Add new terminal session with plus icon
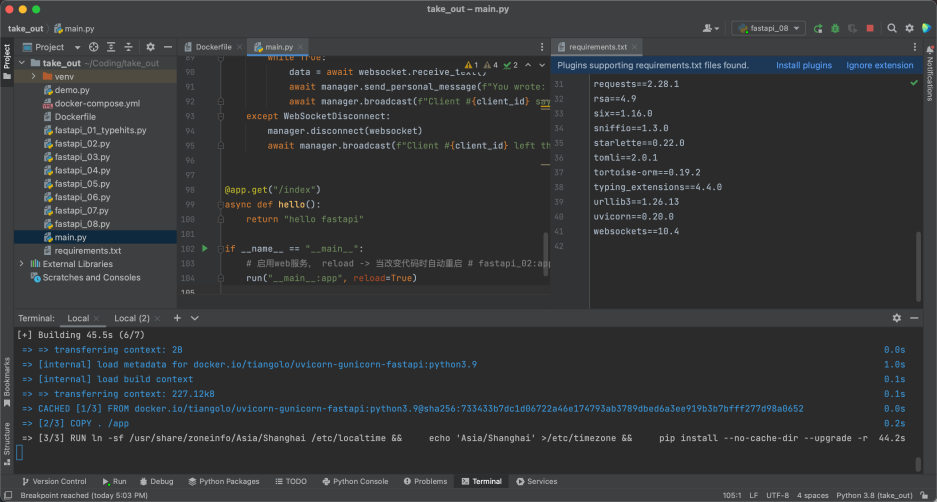Viewport: 937px width, 502px height. (x=177, y=318)
